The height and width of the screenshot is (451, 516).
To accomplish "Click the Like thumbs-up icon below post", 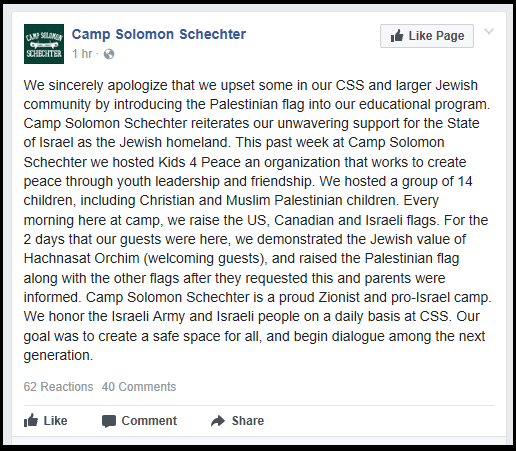I will [31, 420].
